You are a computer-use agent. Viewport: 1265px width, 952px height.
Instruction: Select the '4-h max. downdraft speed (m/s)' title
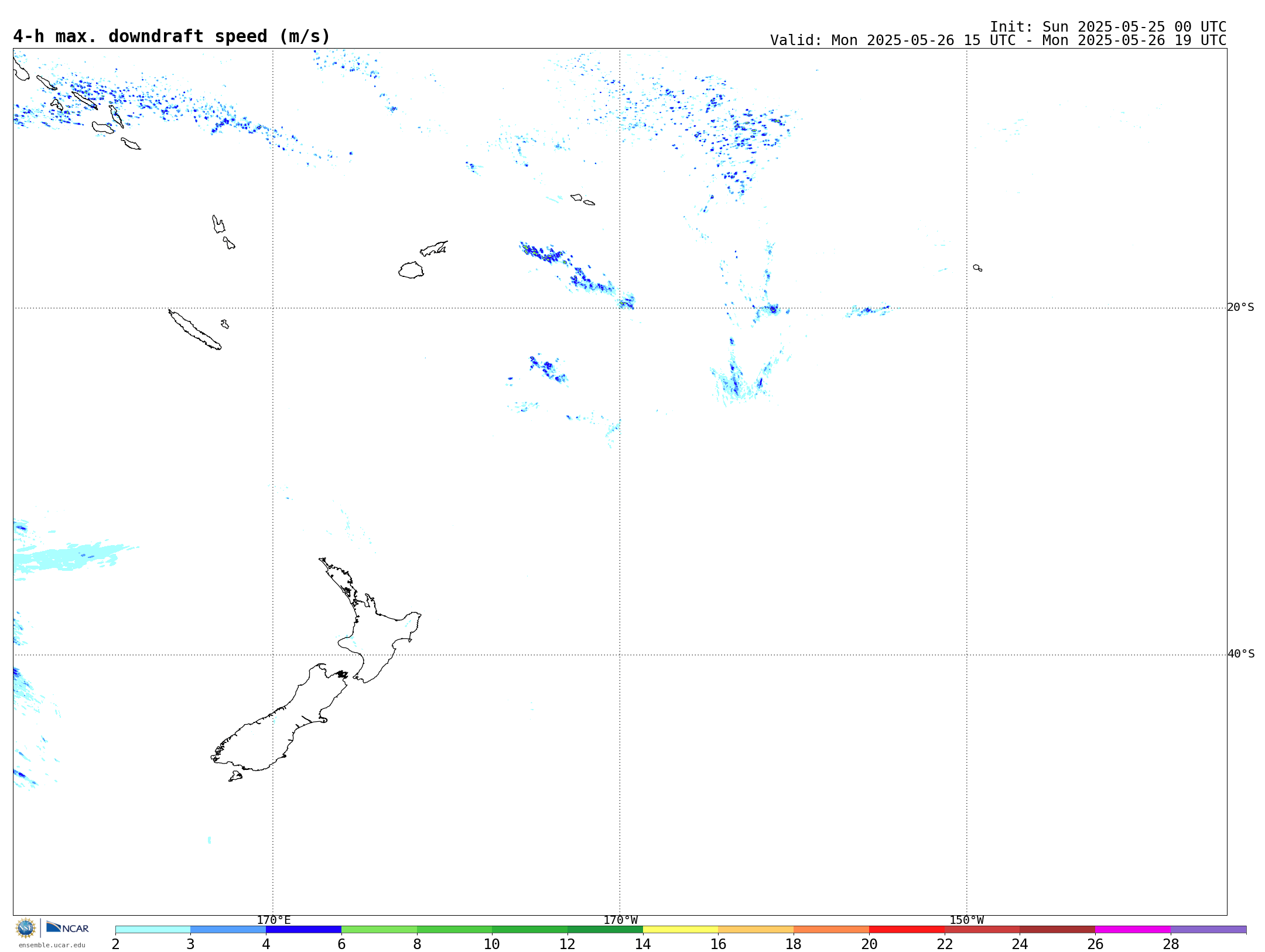pos(172,36)
